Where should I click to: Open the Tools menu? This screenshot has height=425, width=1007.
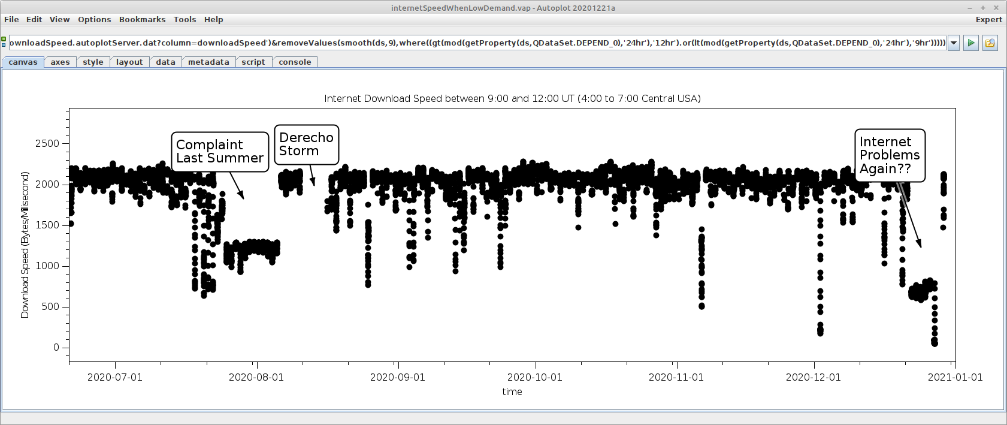(x=185, y=19)
